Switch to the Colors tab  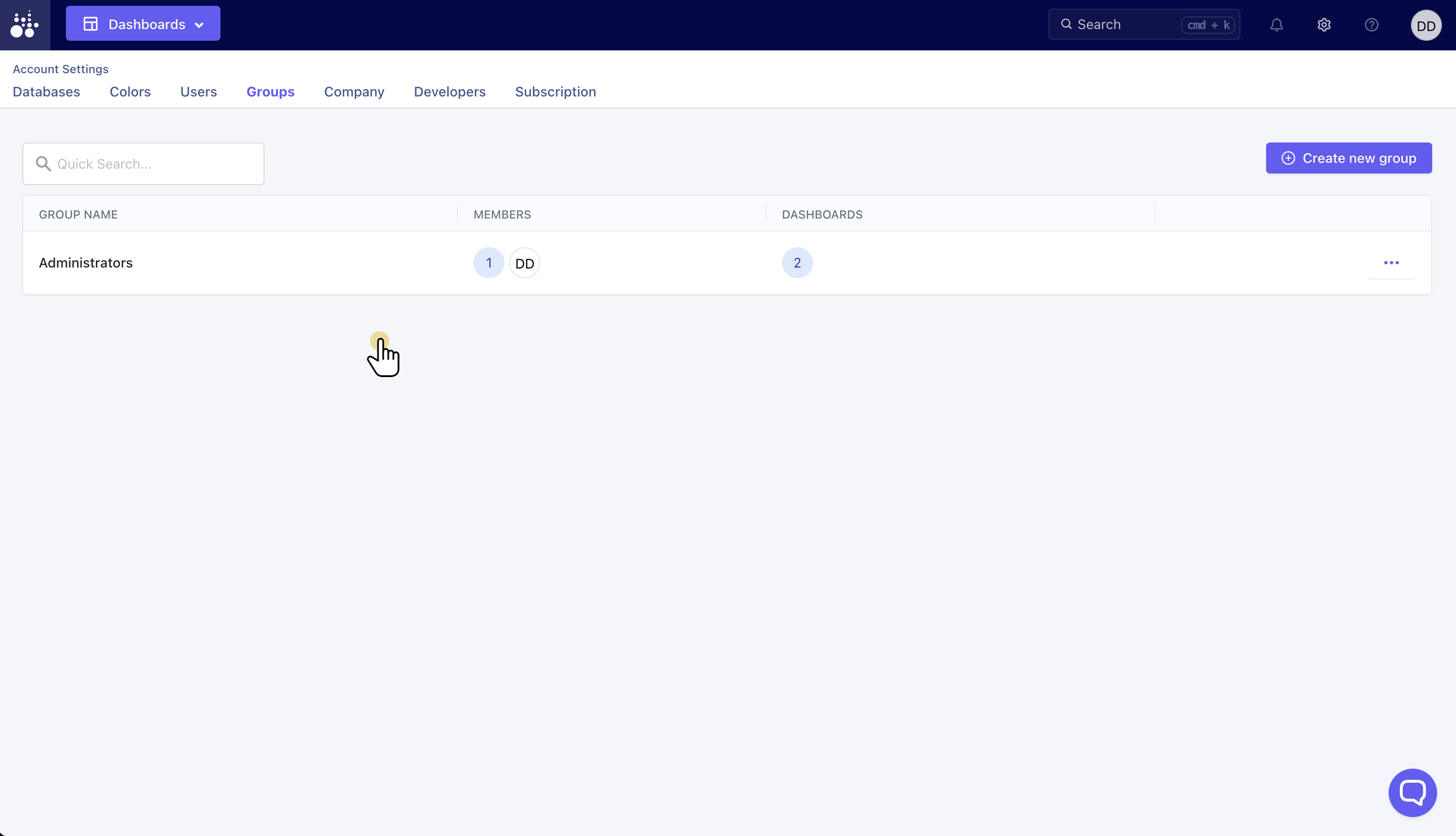(130, 92)
